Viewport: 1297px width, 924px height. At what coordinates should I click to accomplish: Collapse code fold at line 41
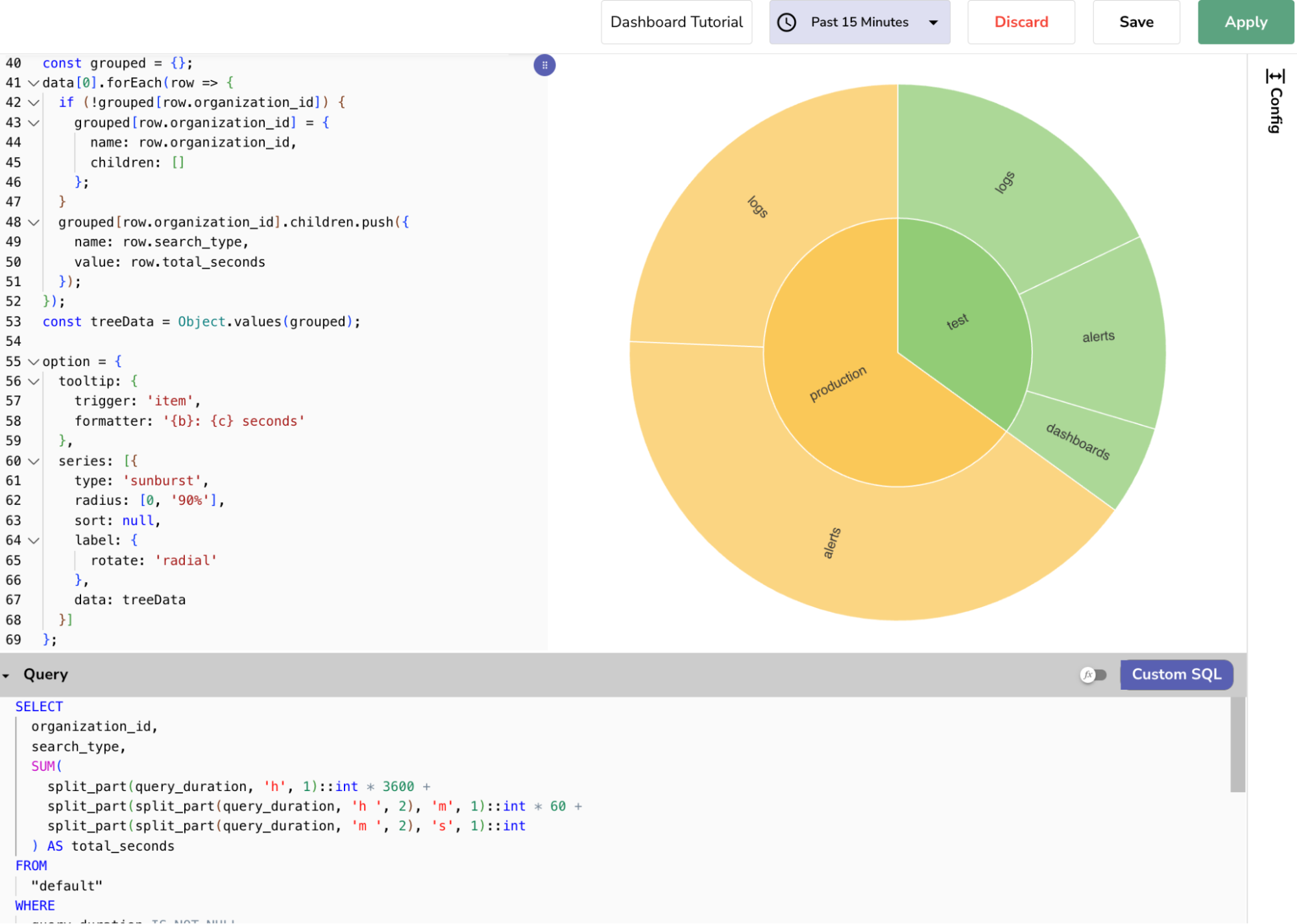(x=34, y=83)
